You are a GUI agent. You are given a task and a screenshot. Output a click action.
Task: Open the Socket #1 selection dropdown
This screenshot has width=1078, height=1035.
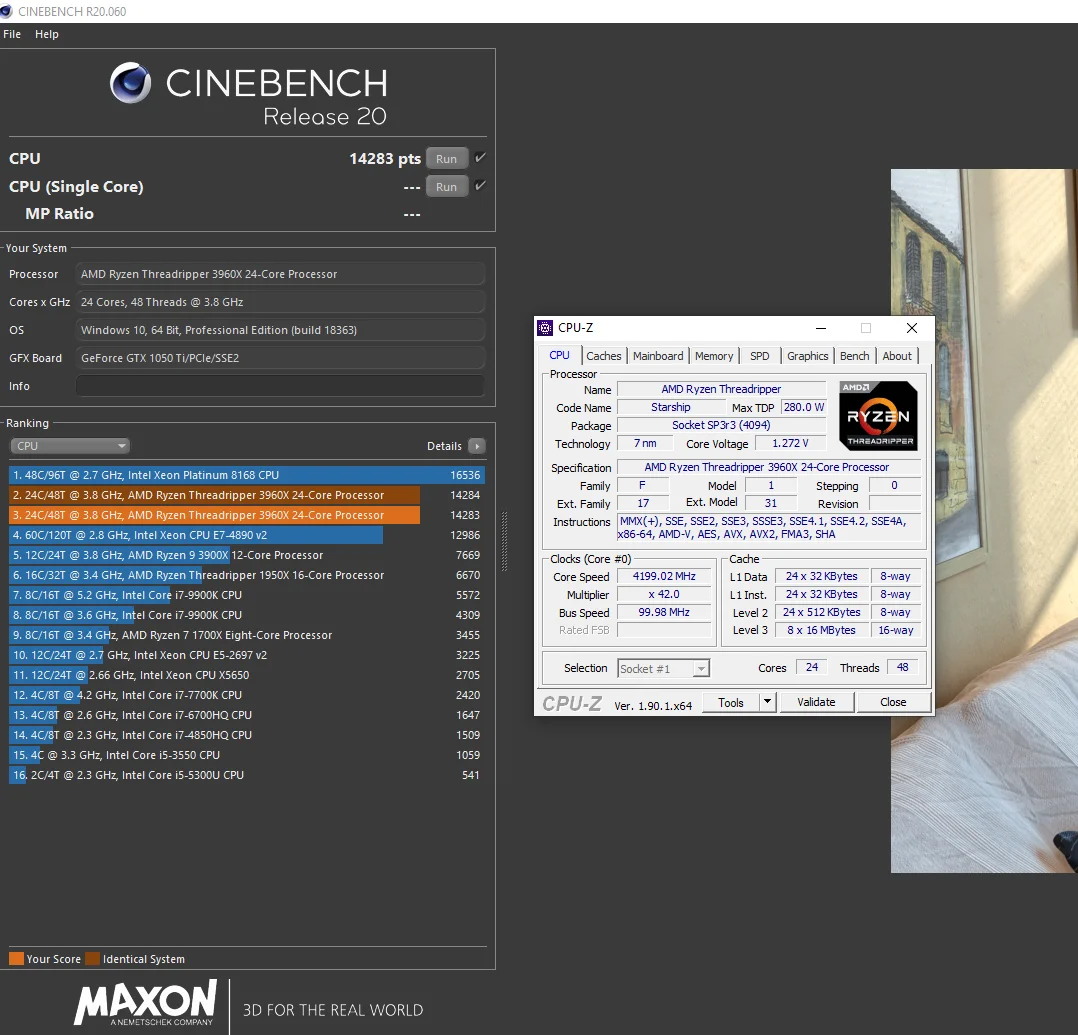coord(663,668)
